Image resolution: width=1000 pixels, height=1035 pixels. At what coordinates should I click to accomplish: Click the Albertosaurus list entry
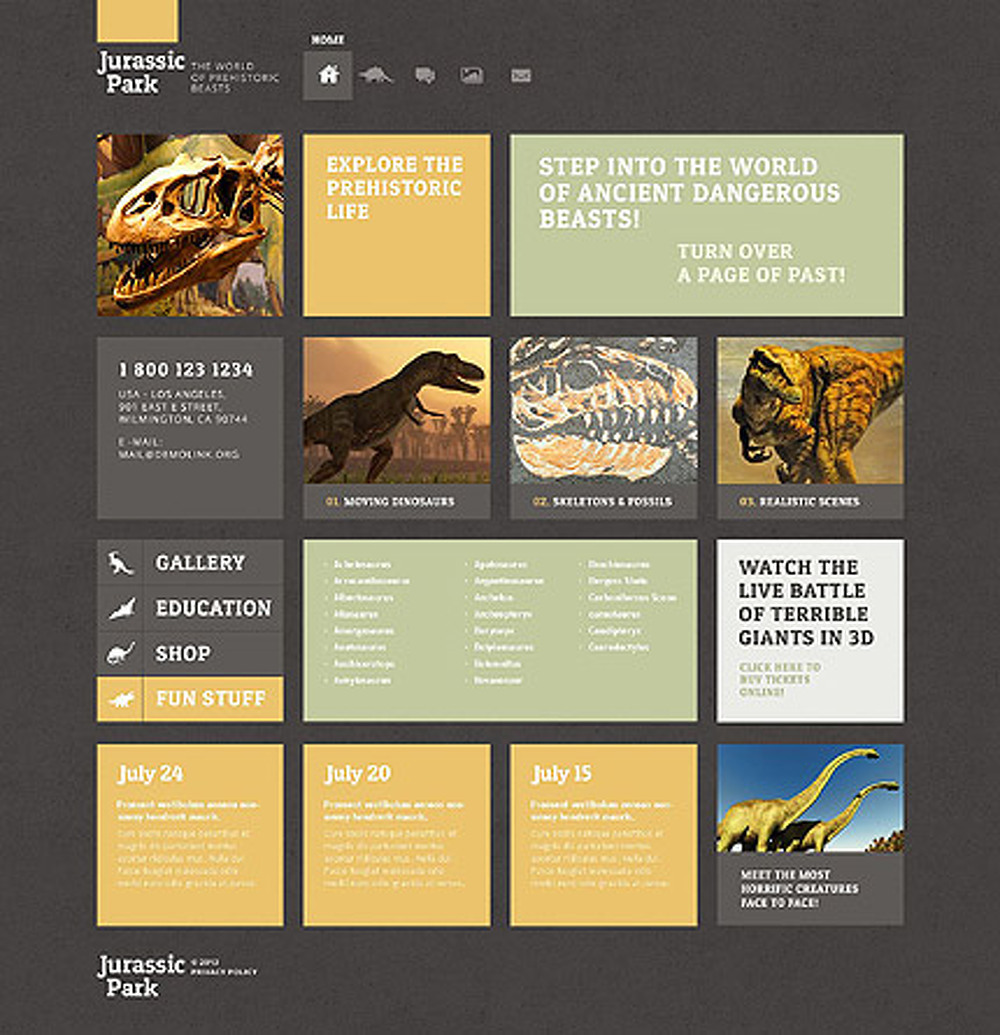[x=363, y=597]
